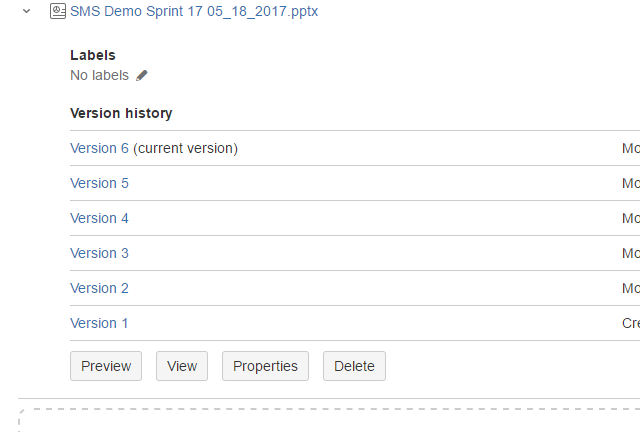This screenshot has width=640, height=432.
Task: Click the dashed file drop zone
Action: pos(329,420)
